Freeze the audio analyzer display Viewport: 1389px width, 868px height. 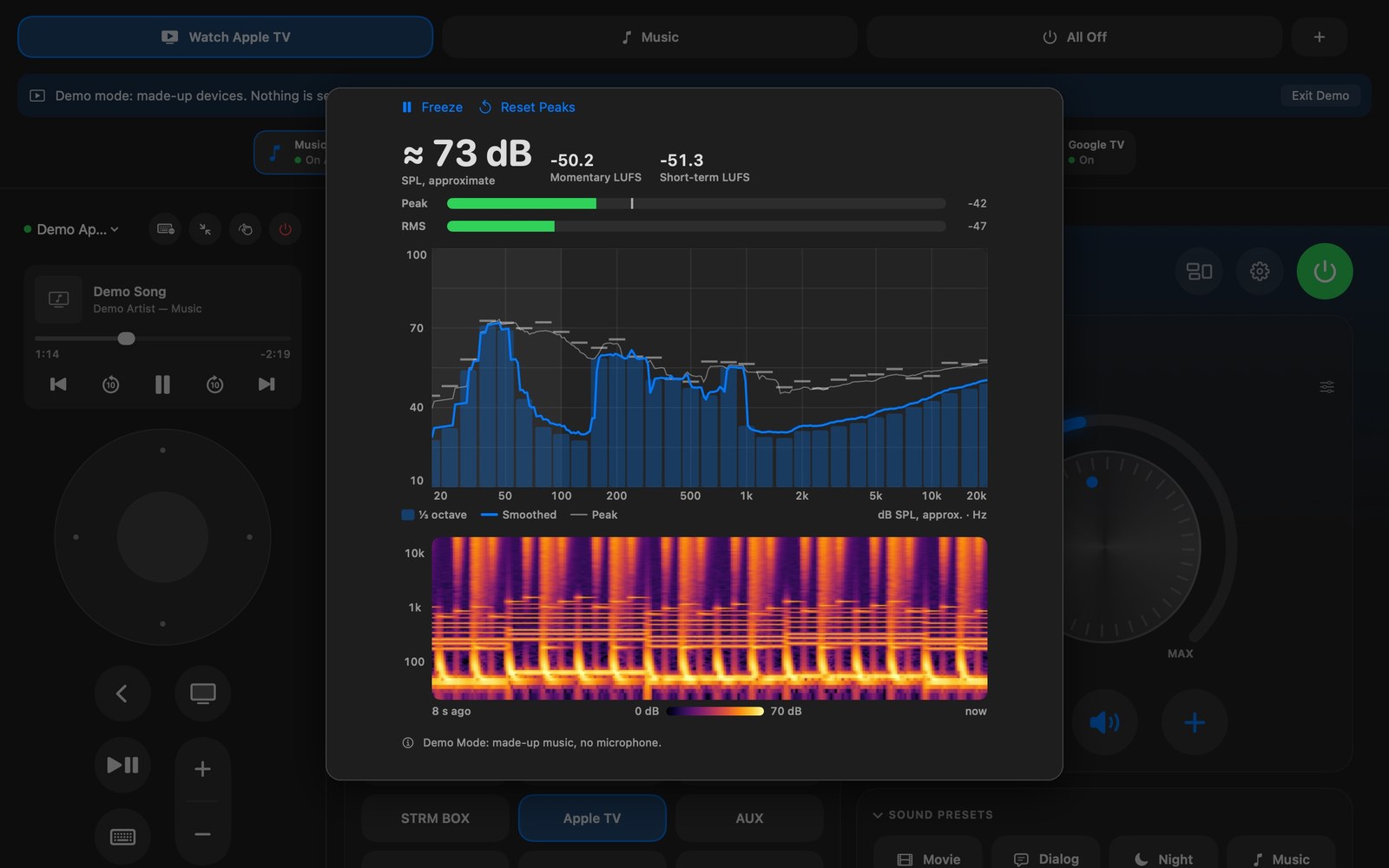(431, 107)
